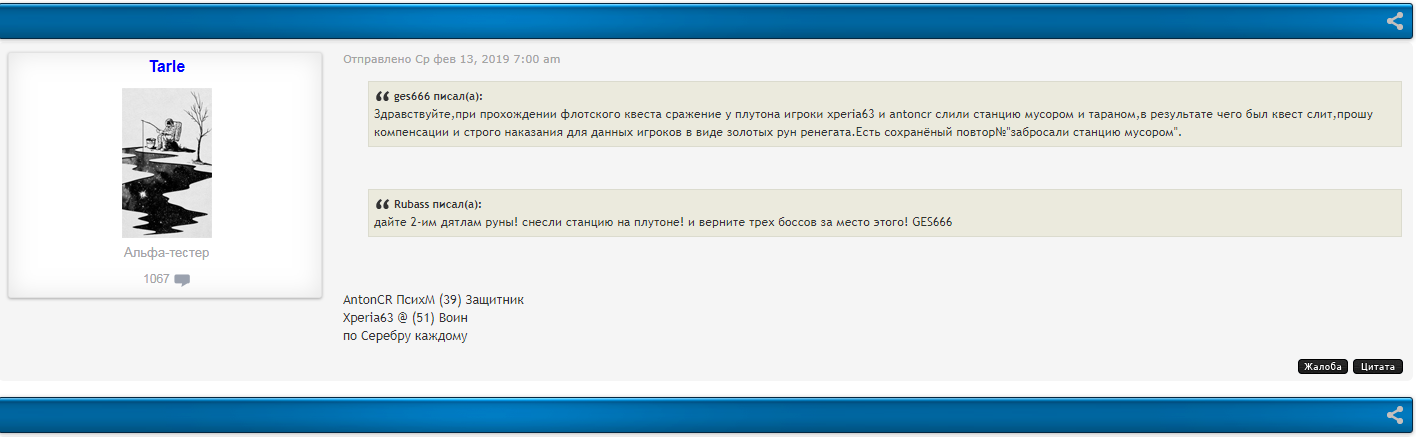Viewport: 1416px width, 437px height.
Task: Click the post date 'Отправлено Ср фев 13, 2019'
Action: 451,59
